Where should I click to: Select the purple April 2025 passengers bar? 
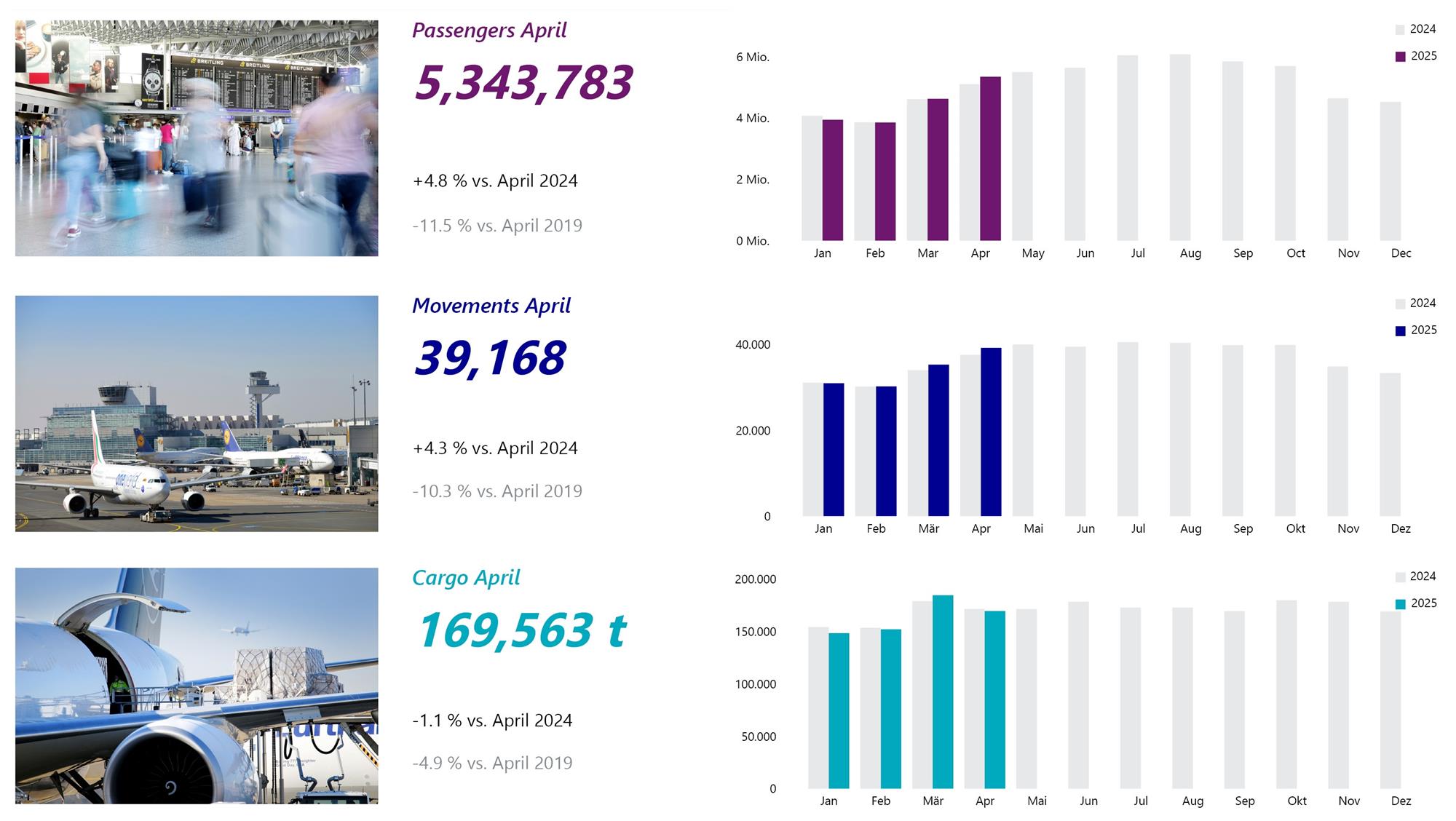click(x=990, y=159)
